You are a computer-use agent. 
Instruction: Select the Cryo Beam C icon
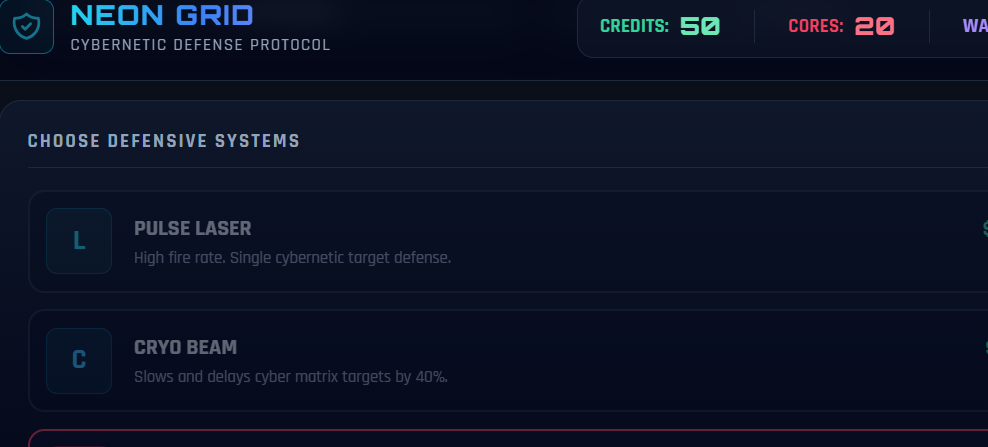point(79,361)
